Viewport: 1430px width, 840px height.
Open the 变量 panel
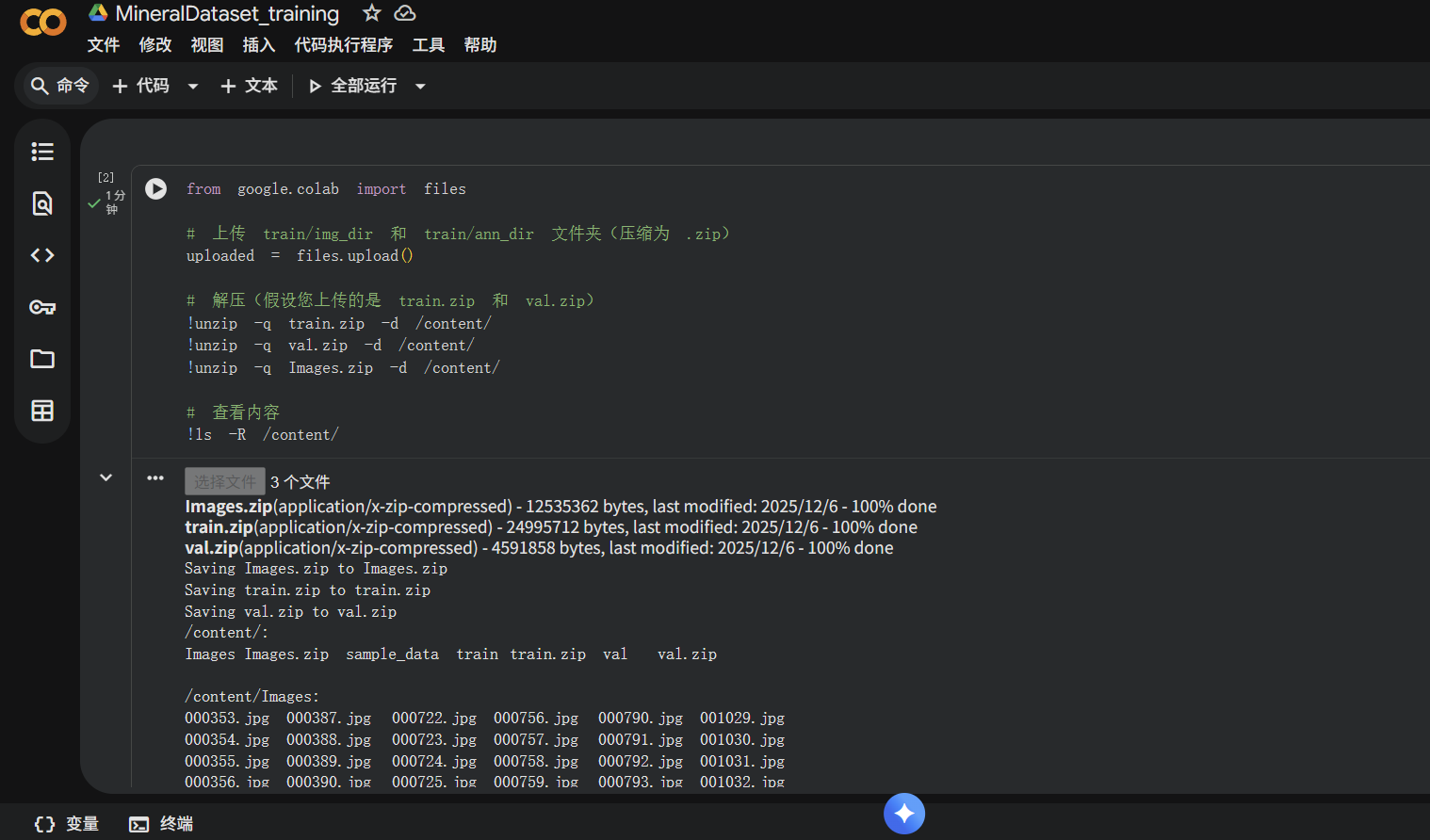pos(67,824)
